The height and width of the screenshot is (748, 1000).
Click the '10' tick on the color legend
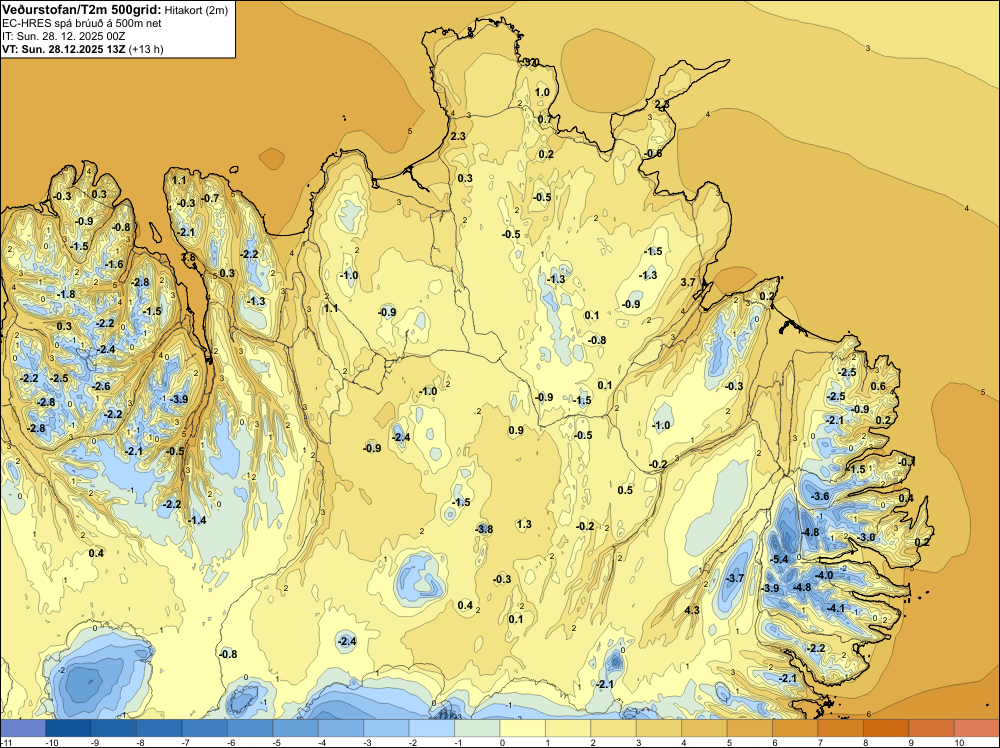(x=959, y=742)
